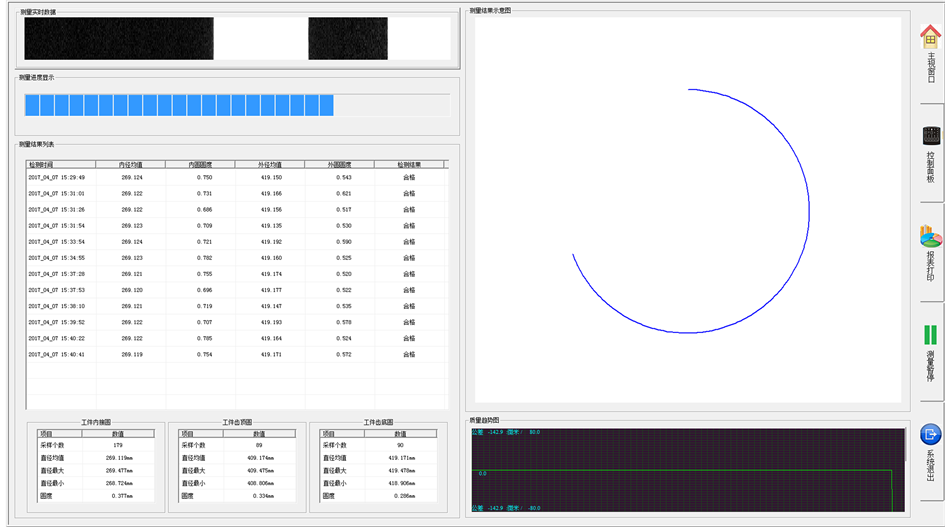Select the row with 外径均值 419.192
The height and width of the screenshot is (527, 945).
click(270, 242)
